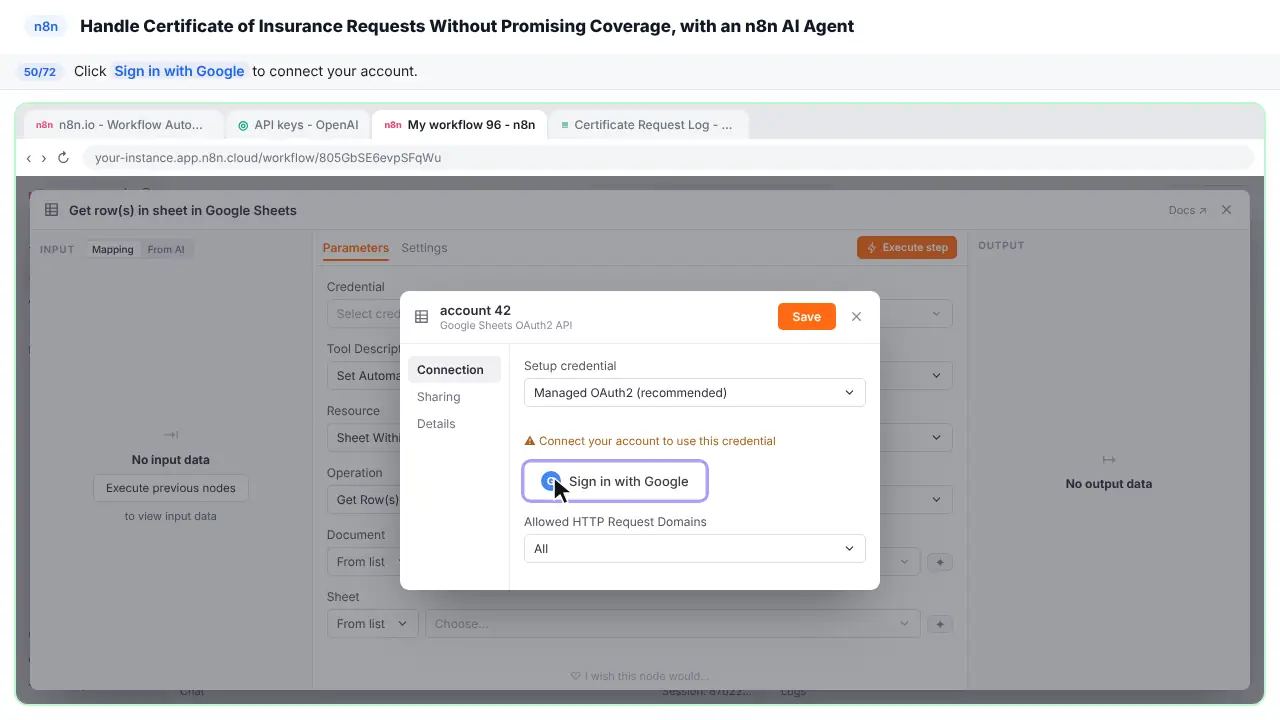
Task: Select the From AI input view toggle
Action: pyautogui.click(x=166, y=250)
